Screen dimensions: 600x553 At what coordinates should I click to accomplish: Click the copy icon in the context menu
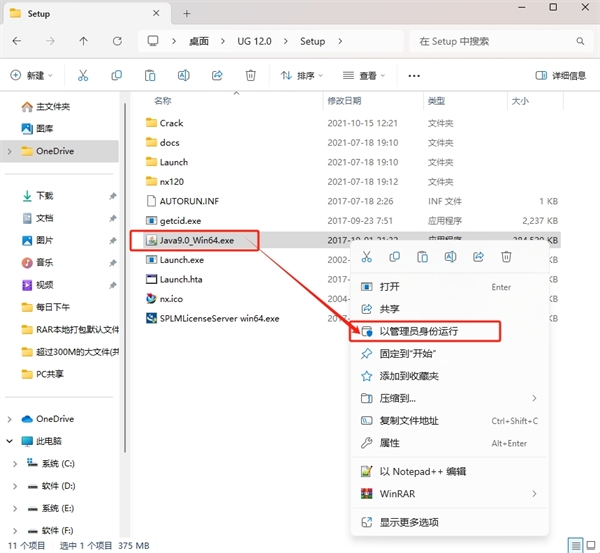[395, 257]
